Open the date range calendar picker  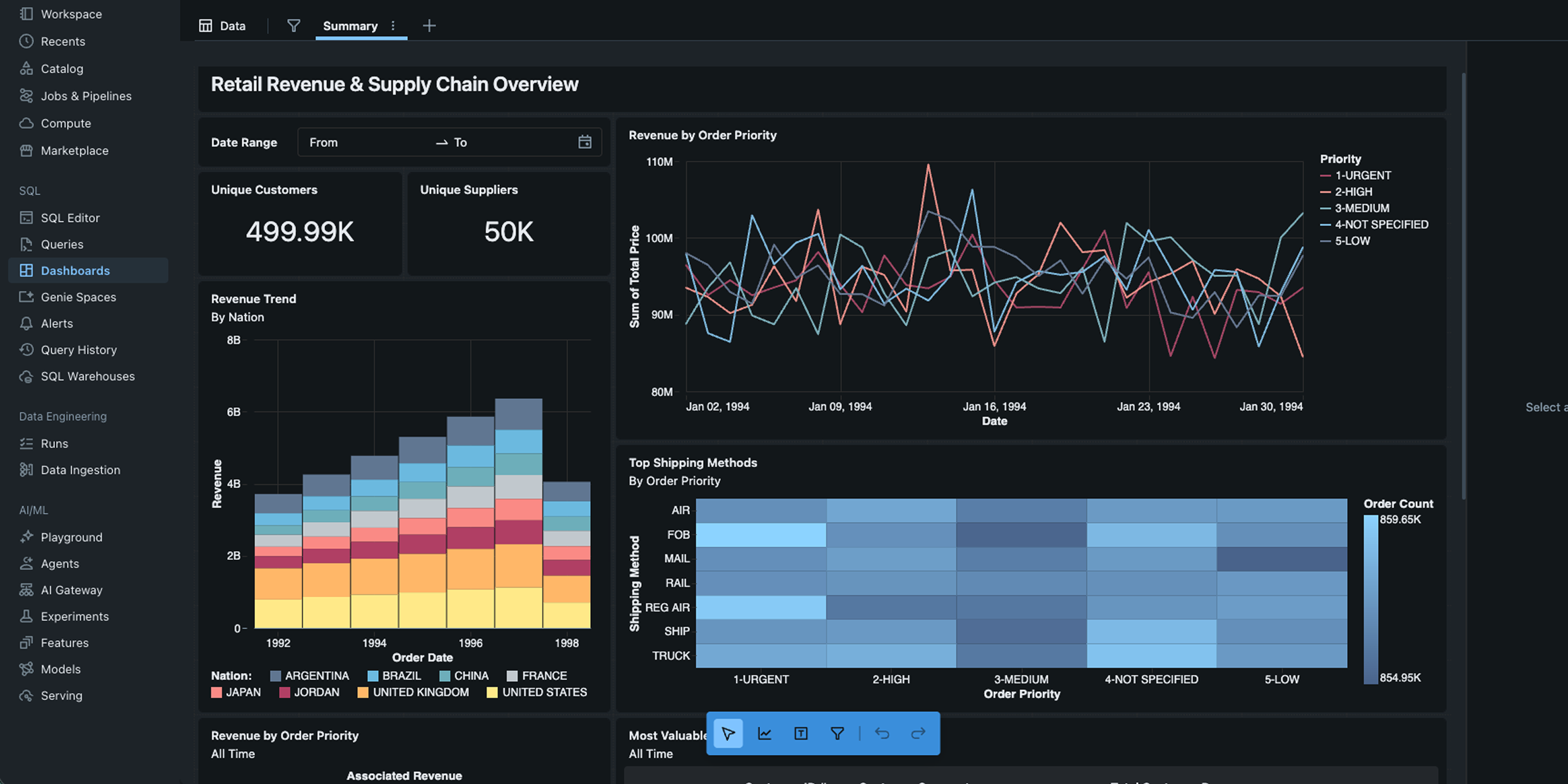[585, 142]
